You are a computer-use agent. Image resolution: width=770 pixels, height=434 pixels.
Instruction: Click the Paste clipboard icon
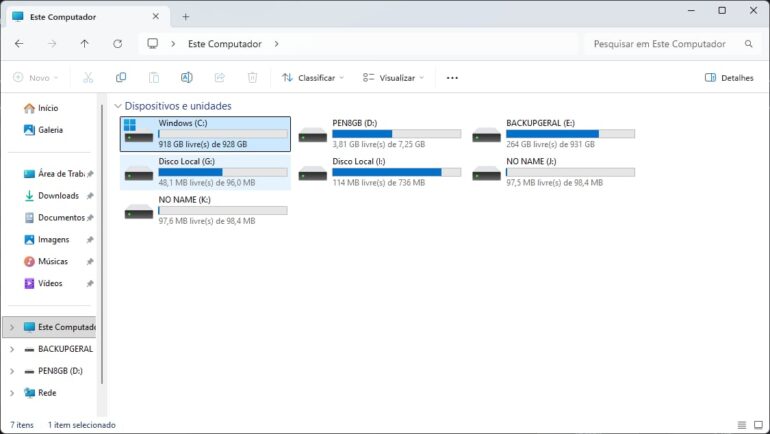click(x=154, y=78)
